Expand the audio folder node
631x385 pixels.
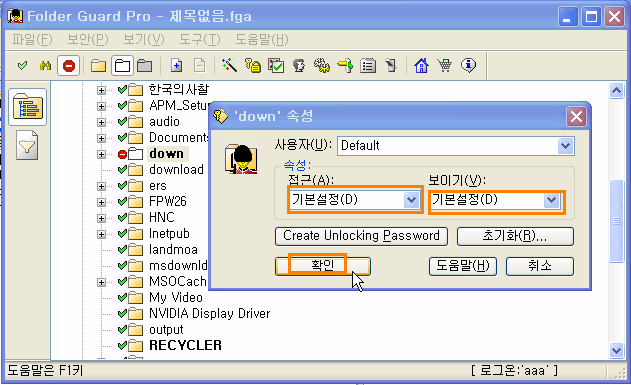click(x=101, y=122)
